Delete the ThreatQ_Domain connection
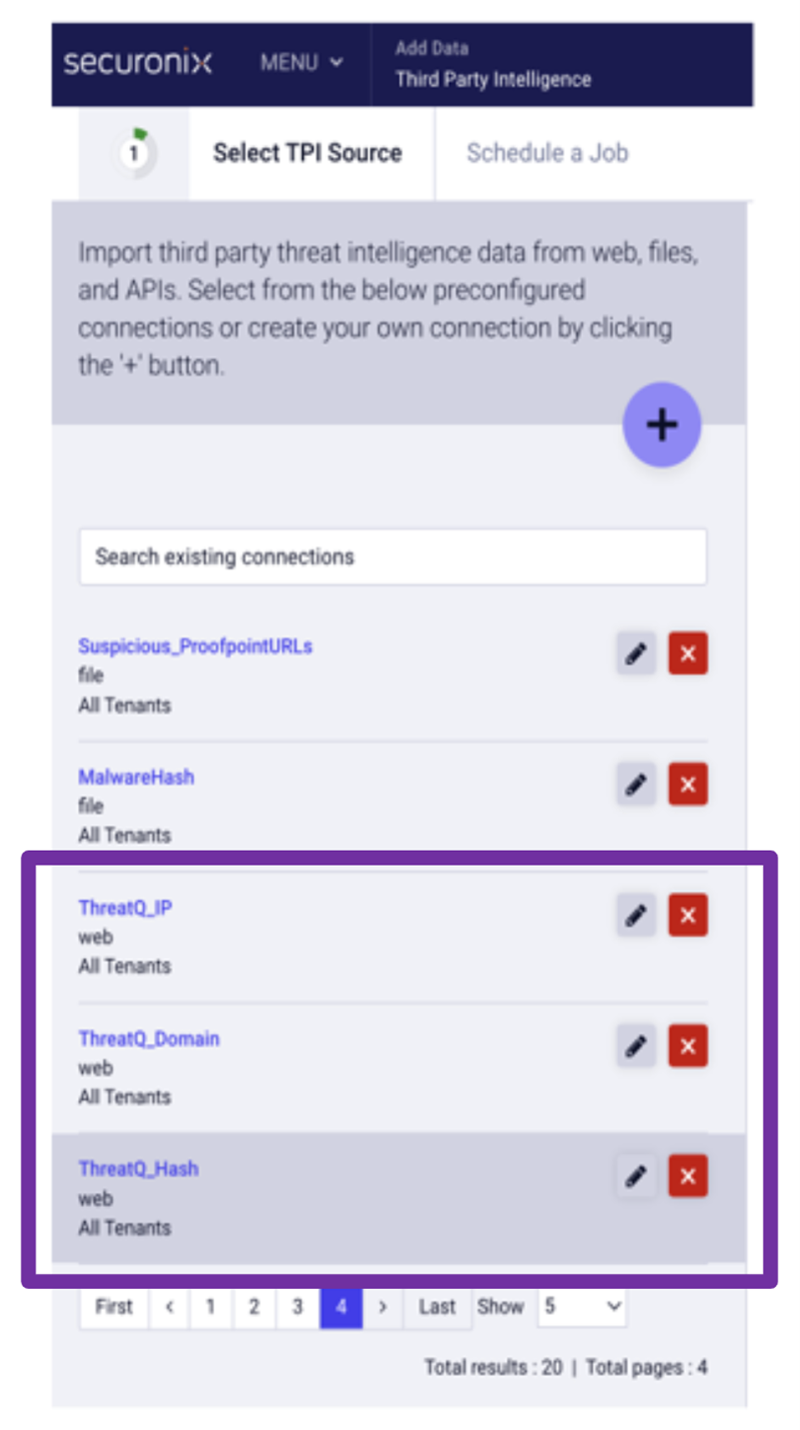Image resolution: width=800 pixels, height=1430 pixels. pos(688,1046)
